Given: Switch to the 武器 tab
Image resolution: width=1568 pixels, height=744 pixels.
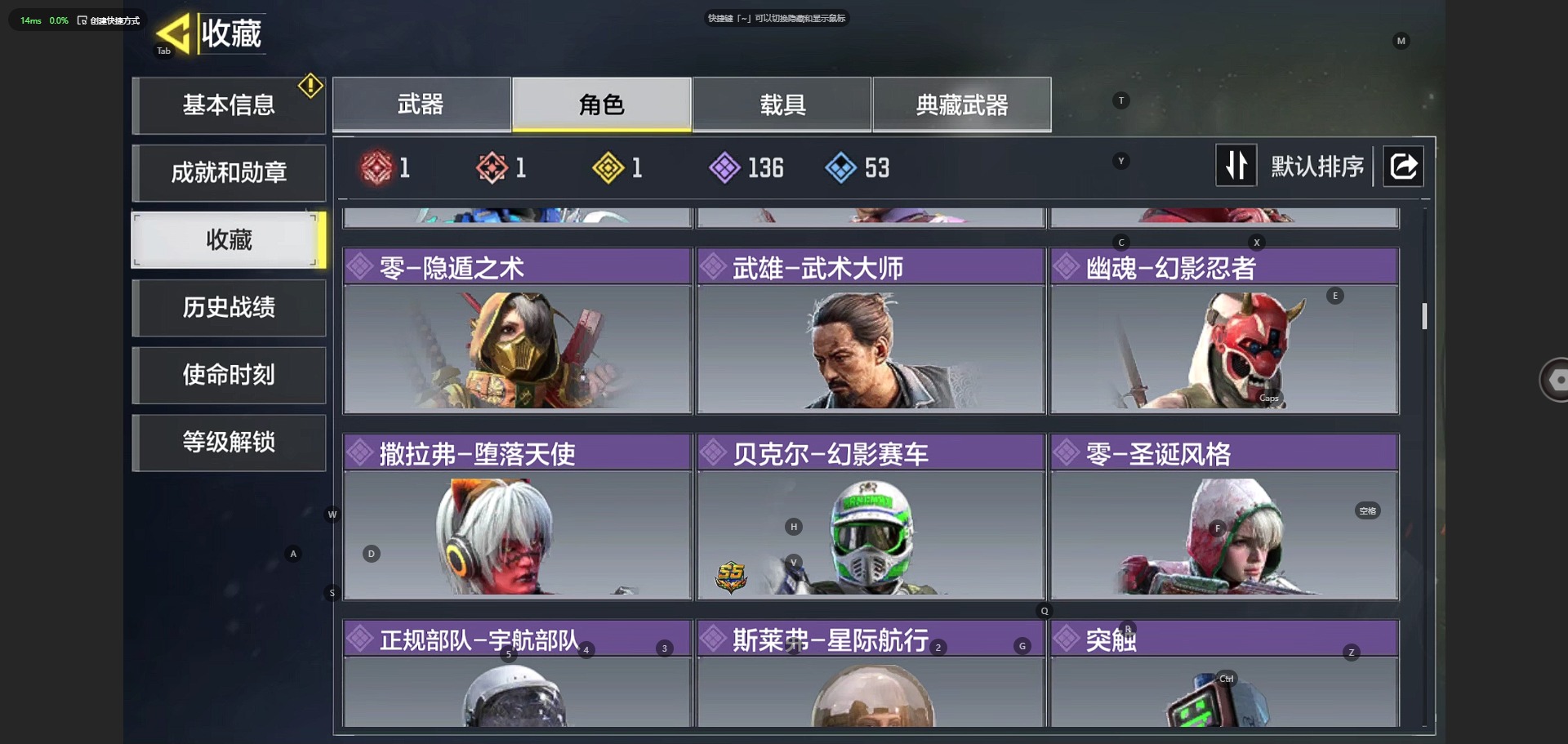Looking at the screenshot, I should pyautogui.click(x=421, y=105).
